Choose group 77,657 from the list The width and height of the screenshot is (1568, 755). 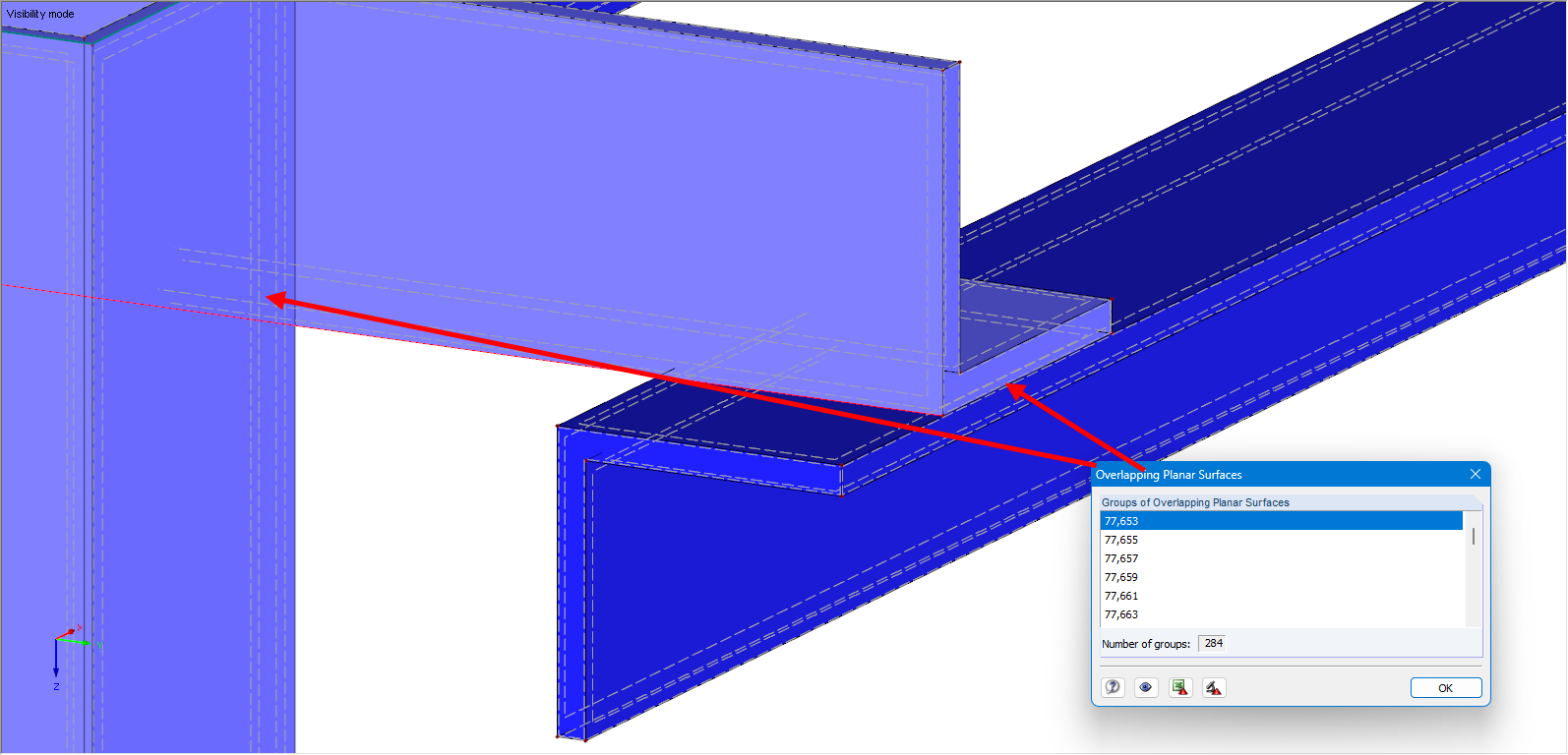coord(1121,558)
